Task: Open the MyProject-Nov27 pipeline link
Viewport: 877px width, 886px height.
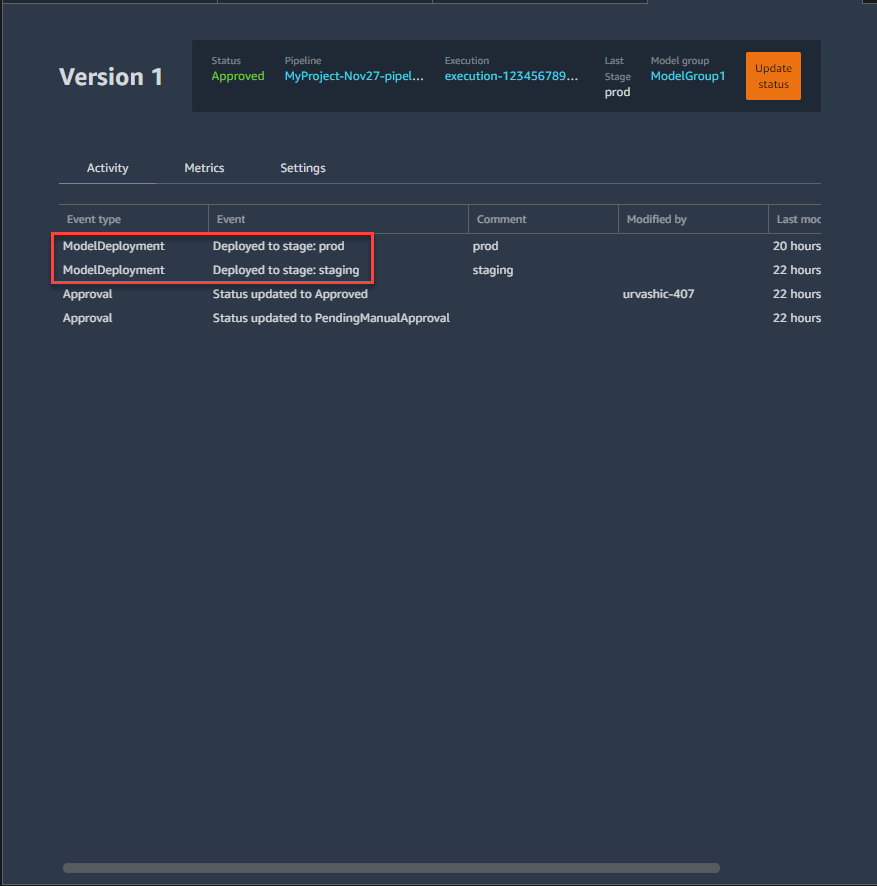Action: tap(354, 76)
